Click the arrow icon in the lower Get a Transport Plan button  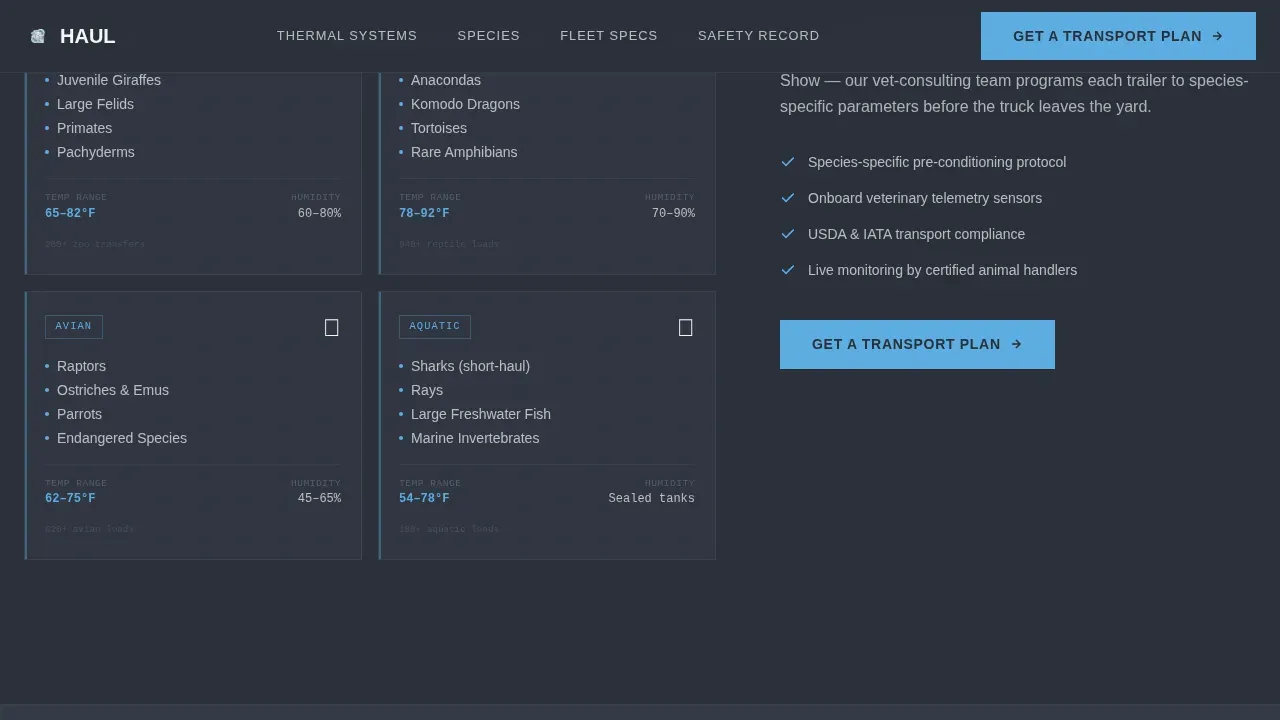coord(1016,344)
